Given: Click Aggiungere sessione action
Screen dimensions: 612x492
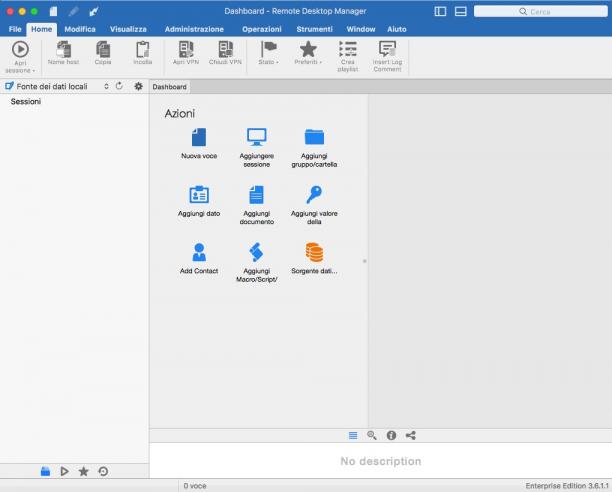Looking at the screenshot, I should [x=256, y=147].
